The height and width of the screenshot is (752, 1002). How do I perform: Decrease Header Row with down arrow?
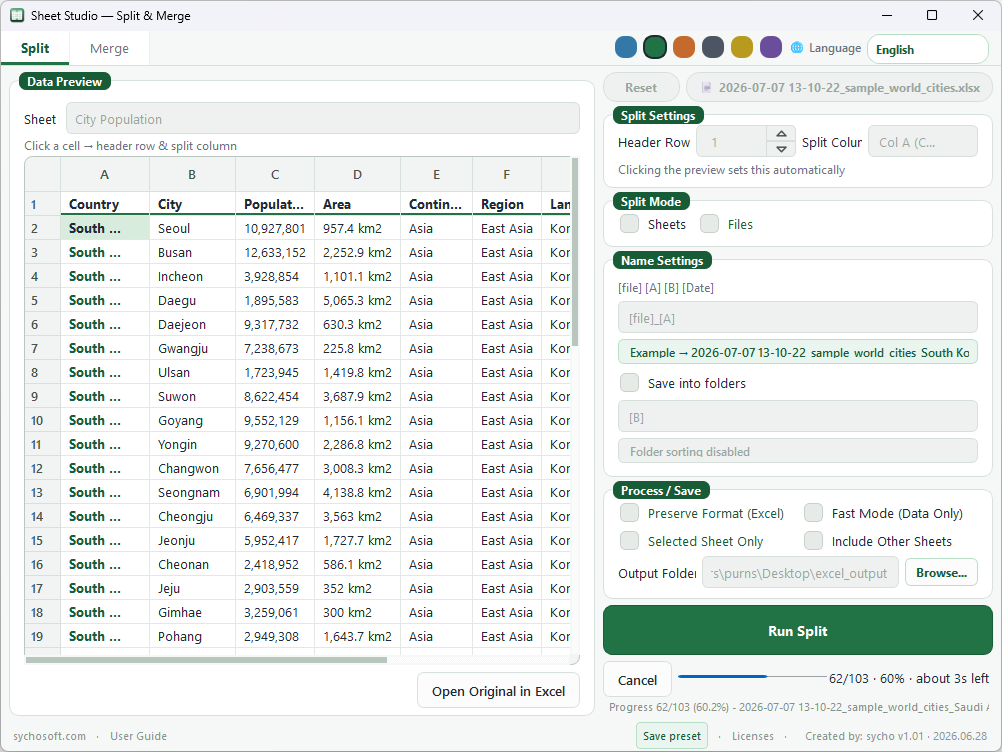(x=781, y=149)
